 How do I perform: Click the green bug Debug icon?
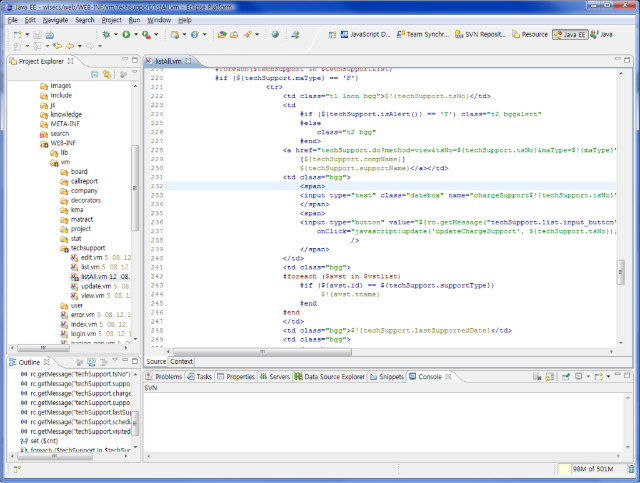click(x=106, y=35)
